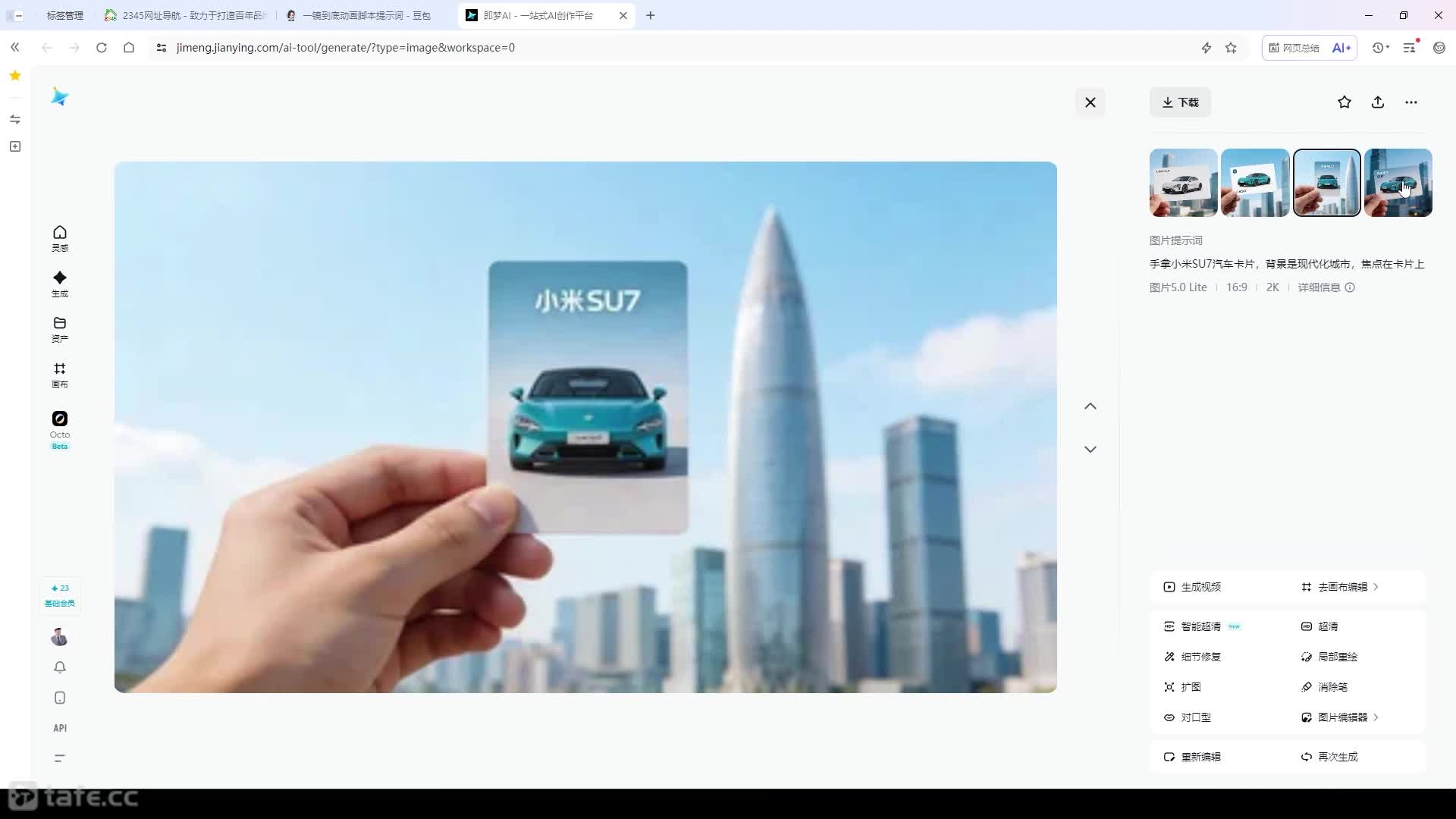The image size is (1456, 819).
Task: Download the image with 下载 button
Action: tap(1181, 102)
